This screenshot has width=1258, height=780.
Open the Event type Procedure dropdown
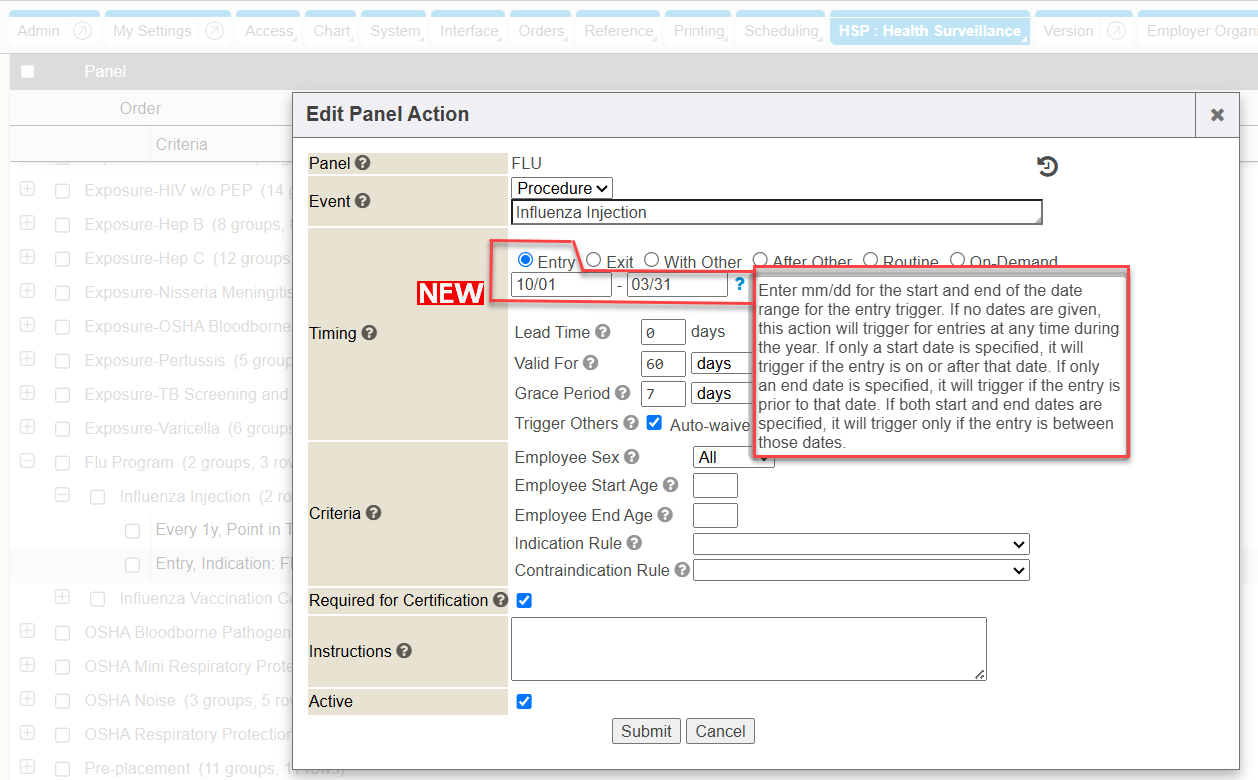562,188
